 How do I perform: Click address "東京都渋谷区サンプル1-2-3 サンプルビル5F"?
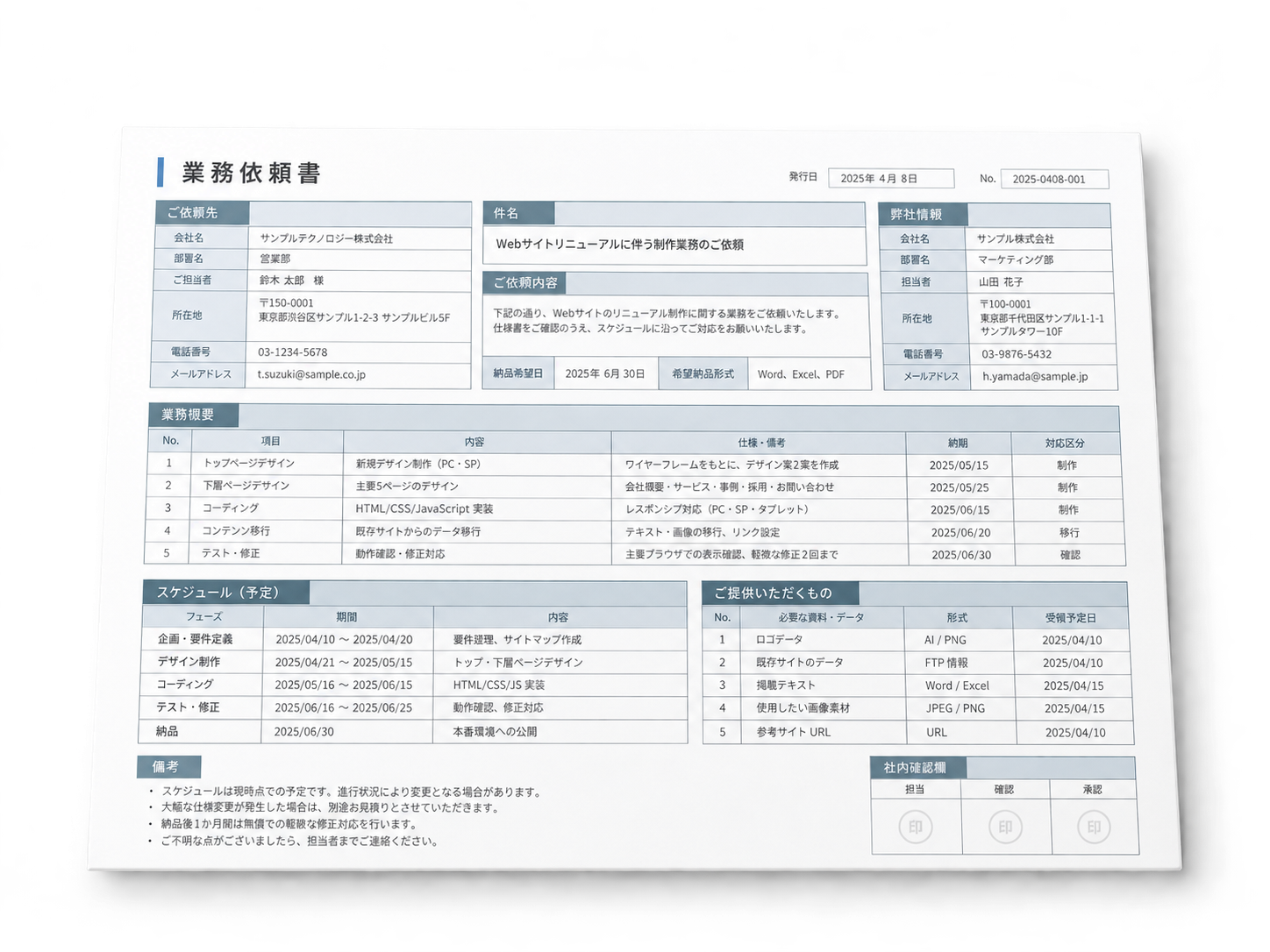tap(354, 318)
